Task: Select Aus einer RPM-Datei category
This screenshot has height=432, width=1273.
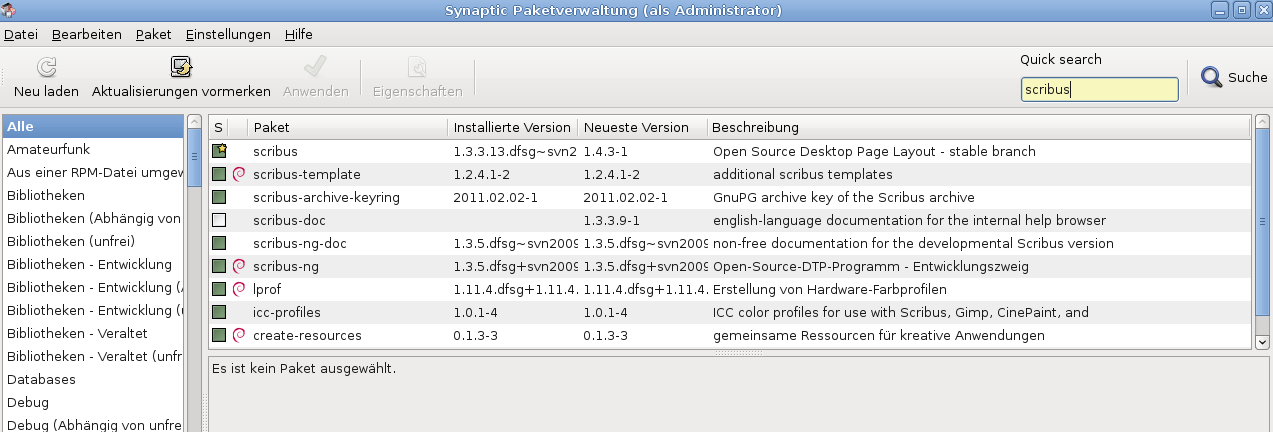Action: [x=93, y=172]
